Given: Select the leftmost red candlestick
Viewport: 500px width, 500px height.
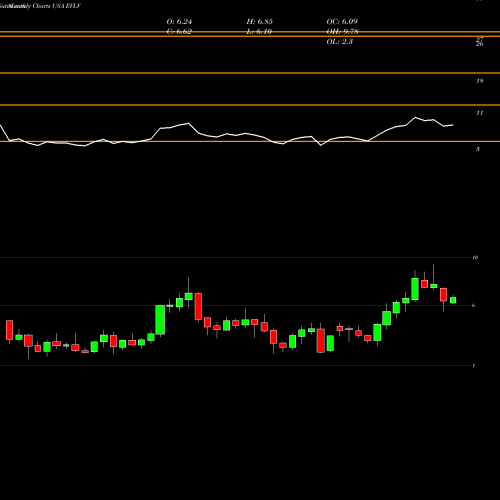Looking at the screenshot, I should click(9, 330).
